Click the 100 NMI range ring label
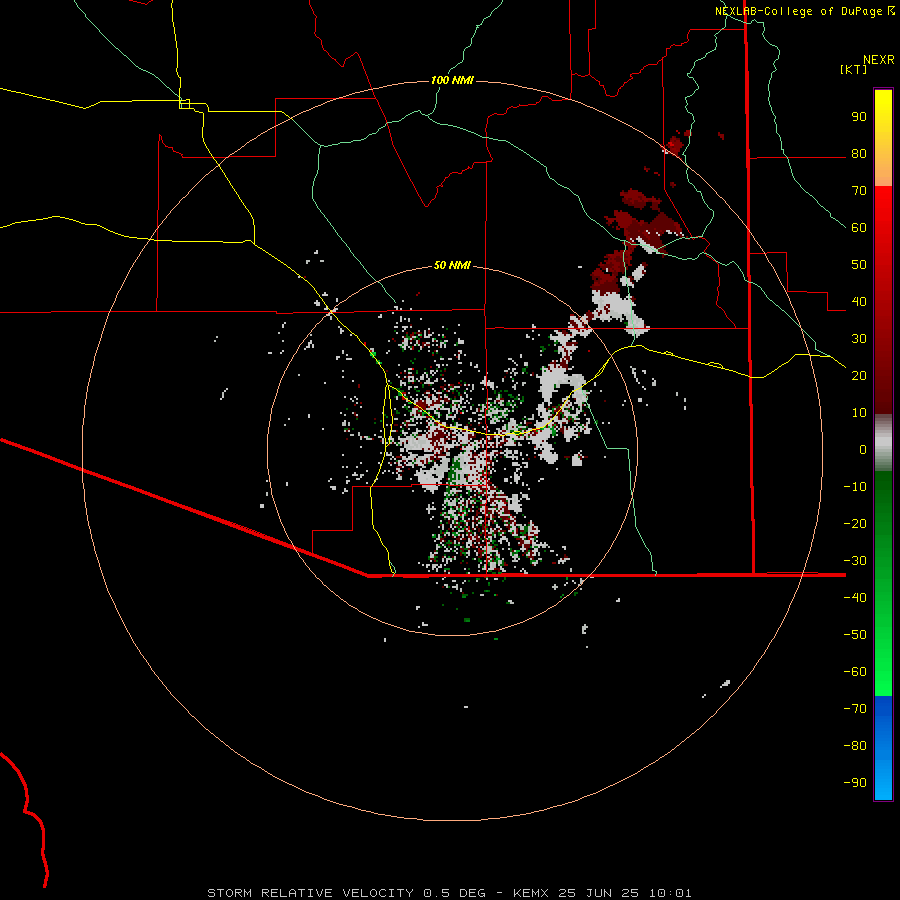The height and width of the screenshot is (900, 900). [452, 80]
